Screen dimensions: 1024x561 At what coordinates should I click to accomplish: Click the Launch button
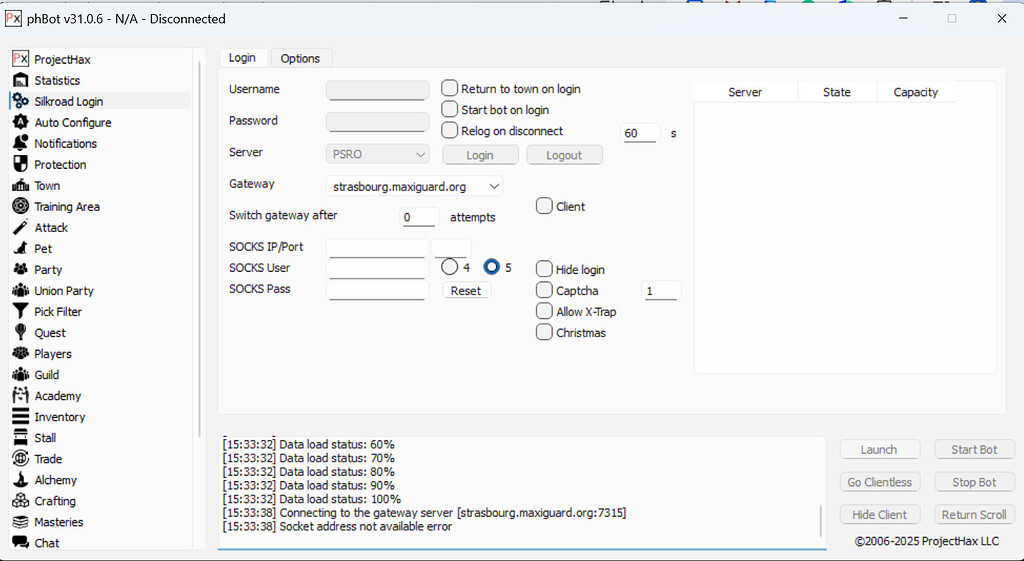[x=880, y=449]
